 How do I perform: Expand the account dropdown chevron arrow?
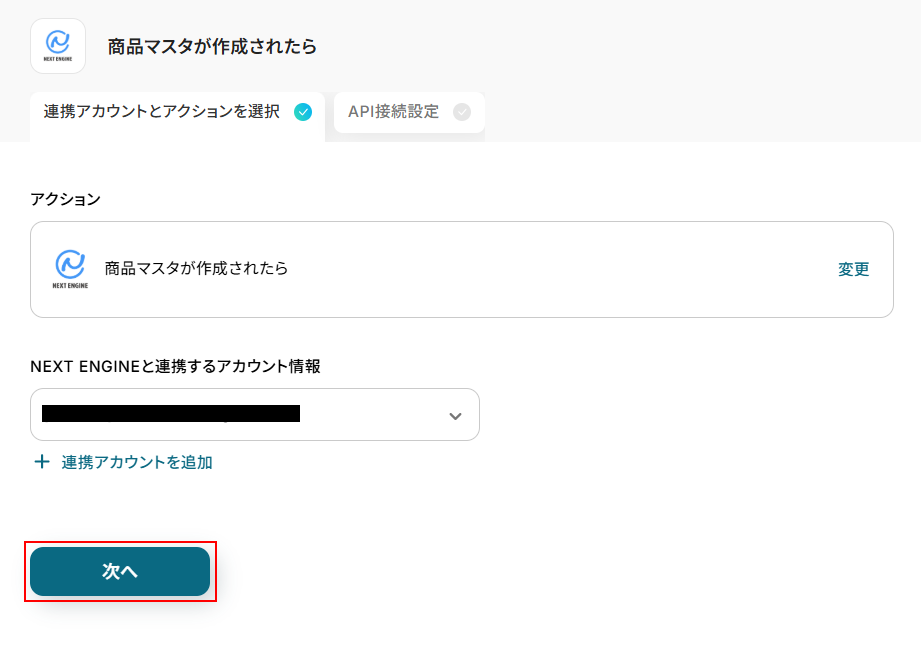click(x=455, y=415)
